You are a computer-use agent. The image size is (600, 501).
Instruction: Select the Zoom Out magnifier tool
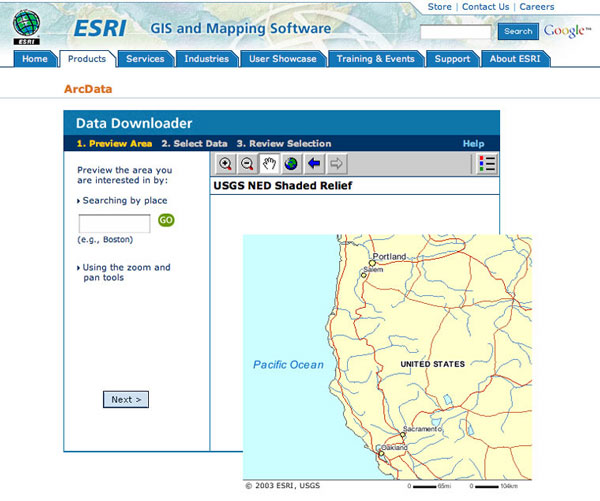[x=247, y=164]
